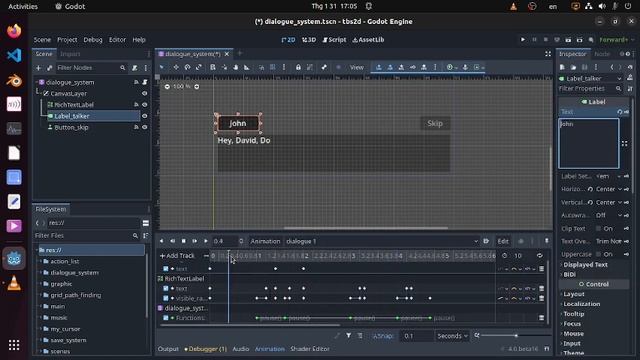This screenshot has width=640, height=360.
Task: Remove the Functions track trash icon
Action: [x=542, y=318]
